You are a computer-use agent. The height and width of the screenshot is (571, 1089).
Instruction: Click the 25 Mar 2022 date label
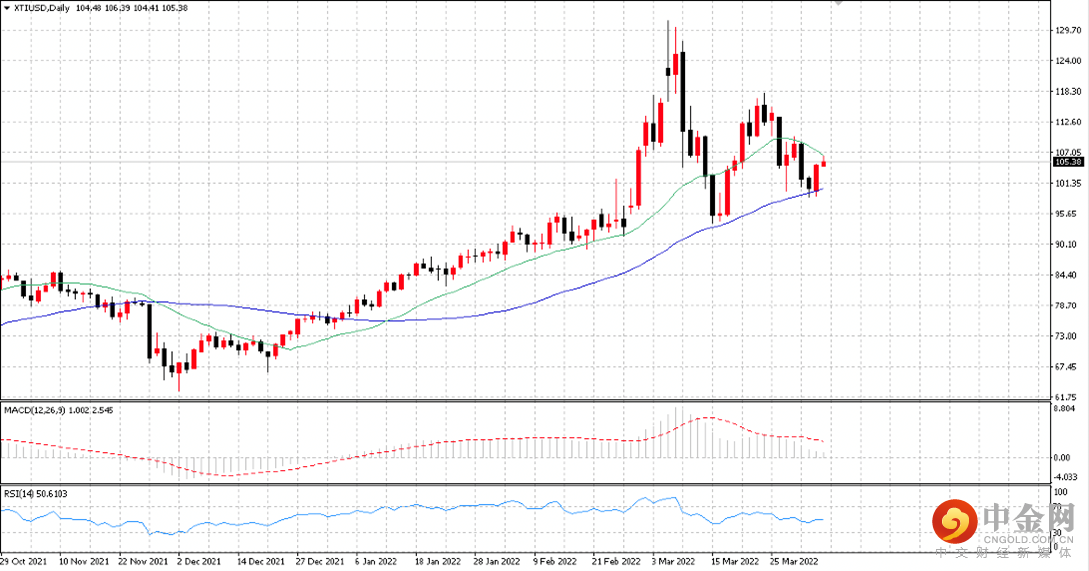click(x=794, y=561)
